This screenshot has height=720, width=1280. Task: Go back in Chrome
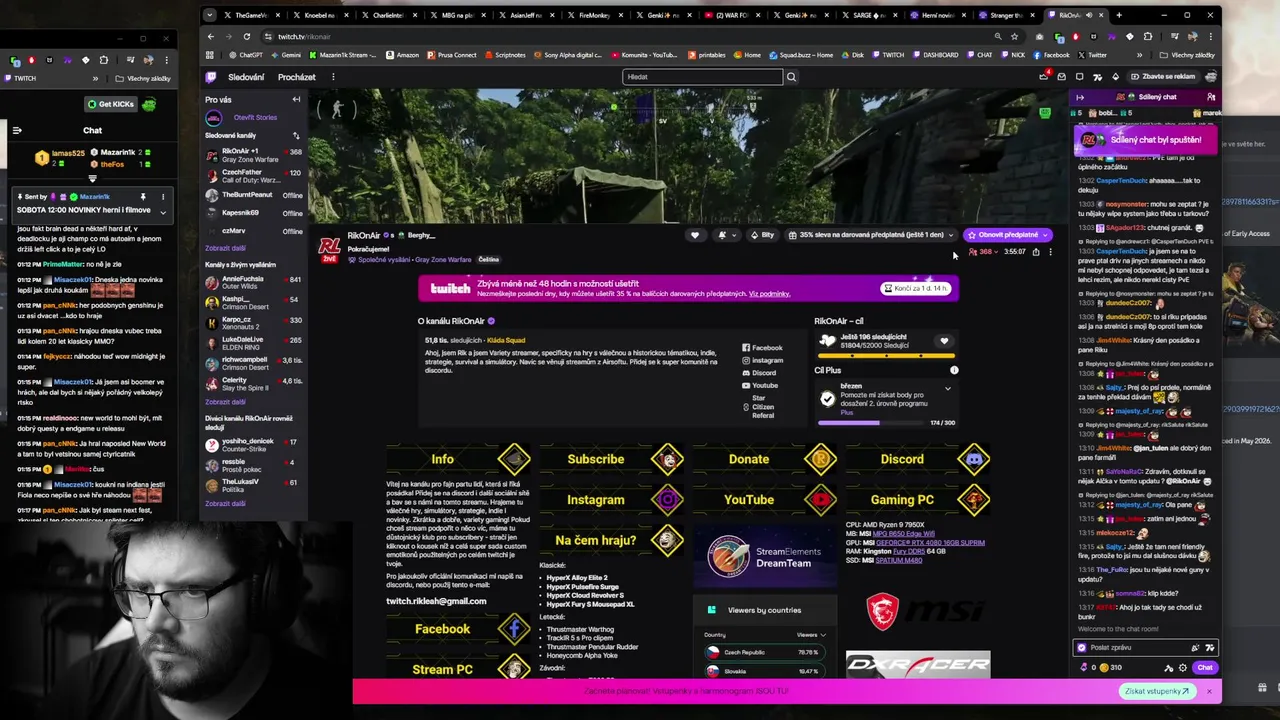tap(211, 37)
